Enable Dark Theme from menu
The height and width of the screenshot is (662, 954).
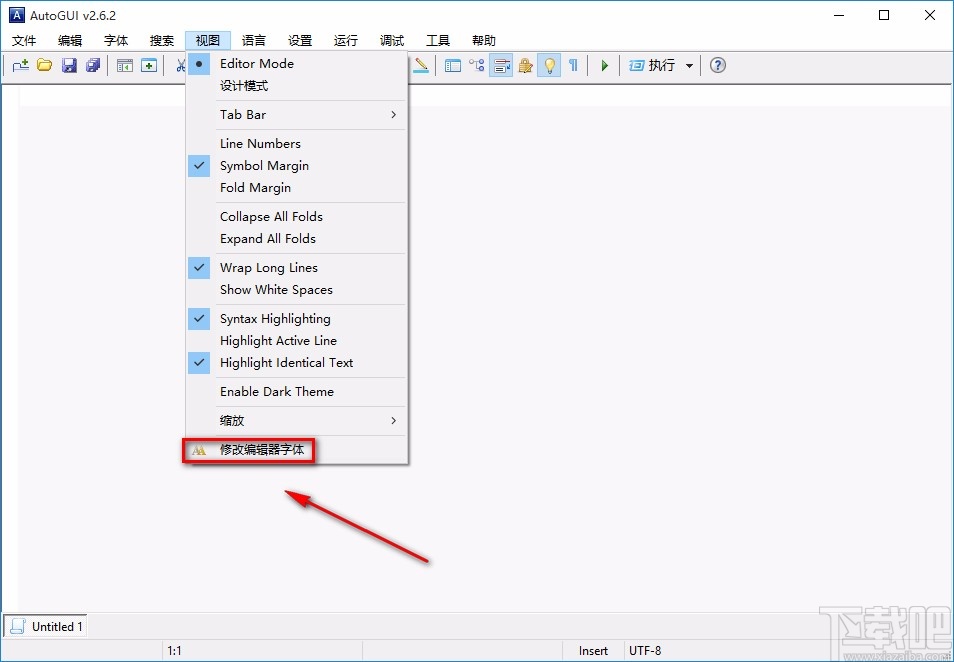[297, 392]
